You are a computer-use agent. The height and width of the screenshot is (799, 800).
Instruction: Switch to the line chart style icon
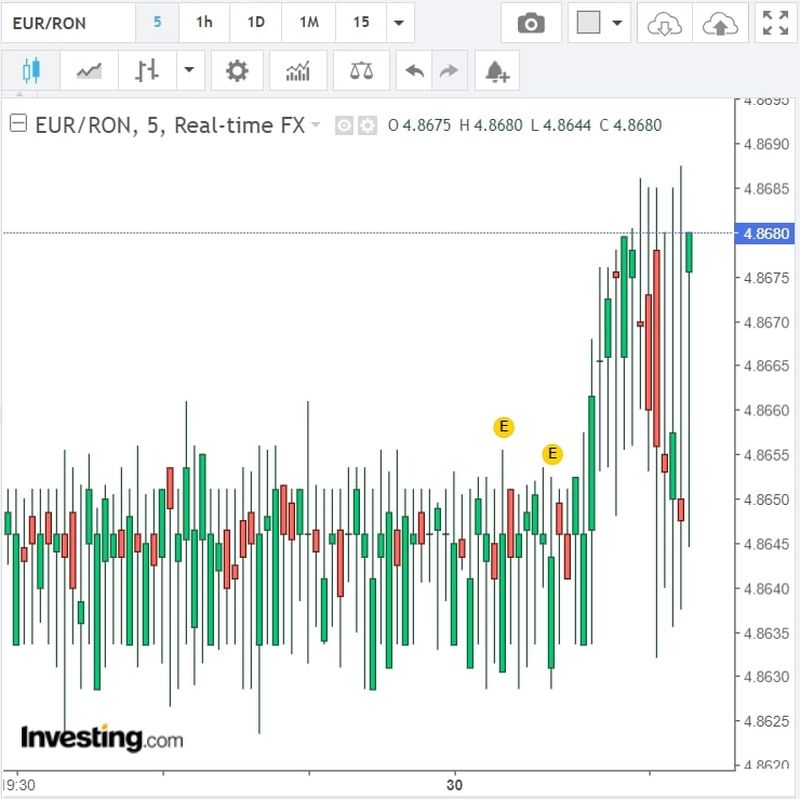[x=88, y=71]
